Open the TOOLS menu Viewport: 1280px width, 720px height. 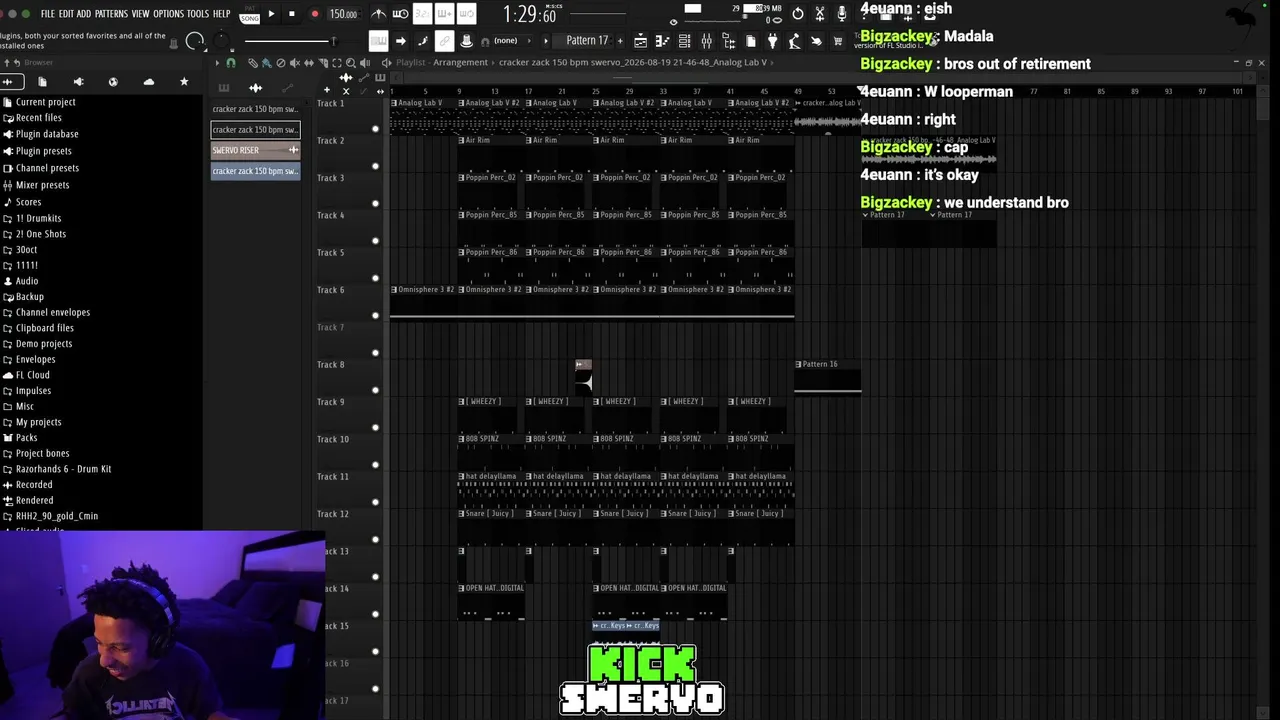pos(198,14)
